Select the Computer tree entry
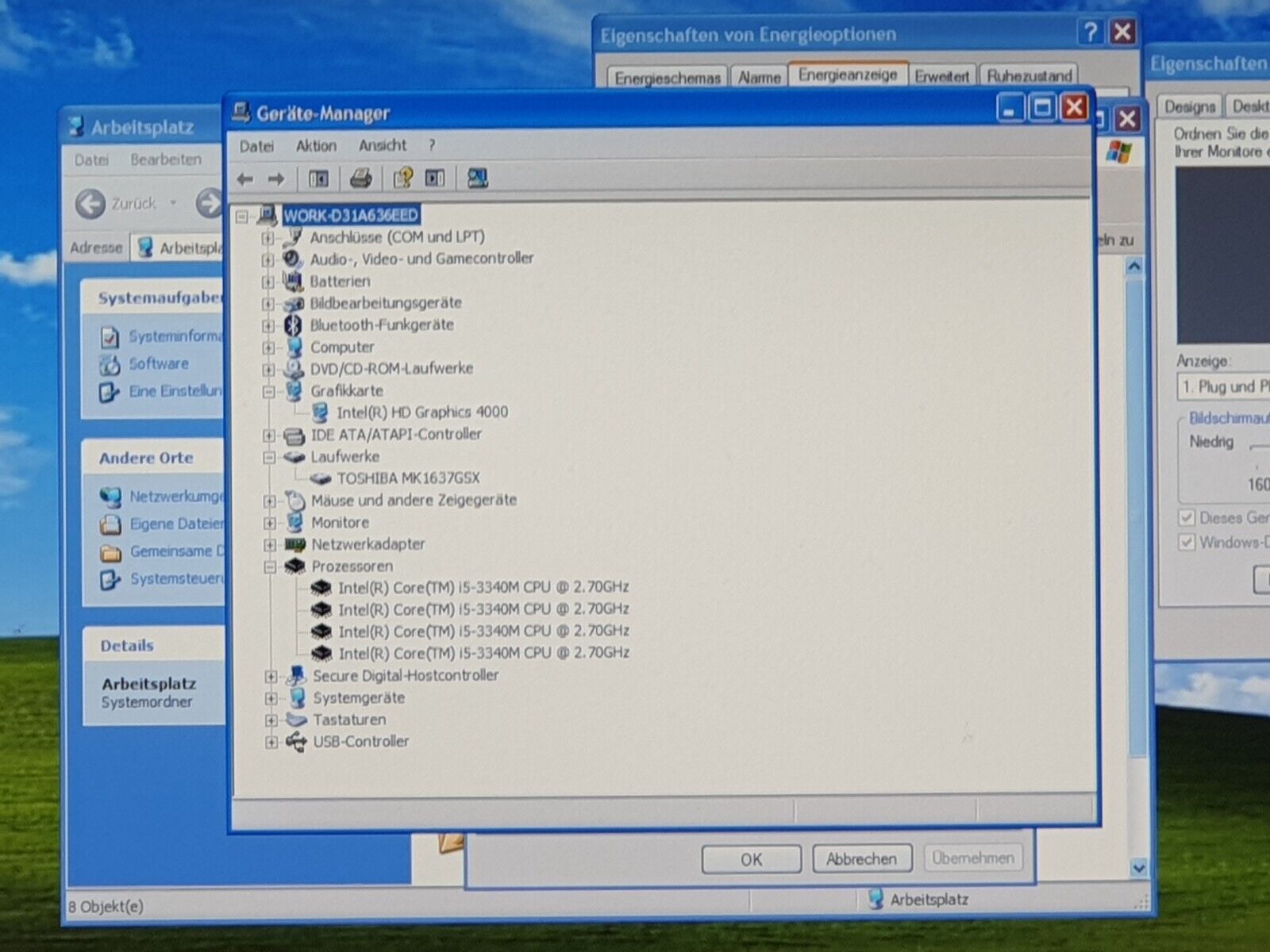1270x952 pixels. click(x=342, y=347)
